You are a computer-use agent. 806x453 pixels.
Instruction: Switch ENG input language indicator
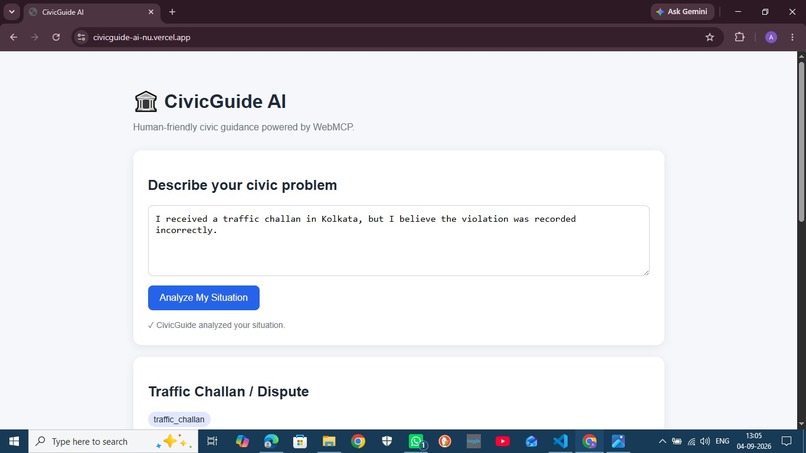point(722,441)
